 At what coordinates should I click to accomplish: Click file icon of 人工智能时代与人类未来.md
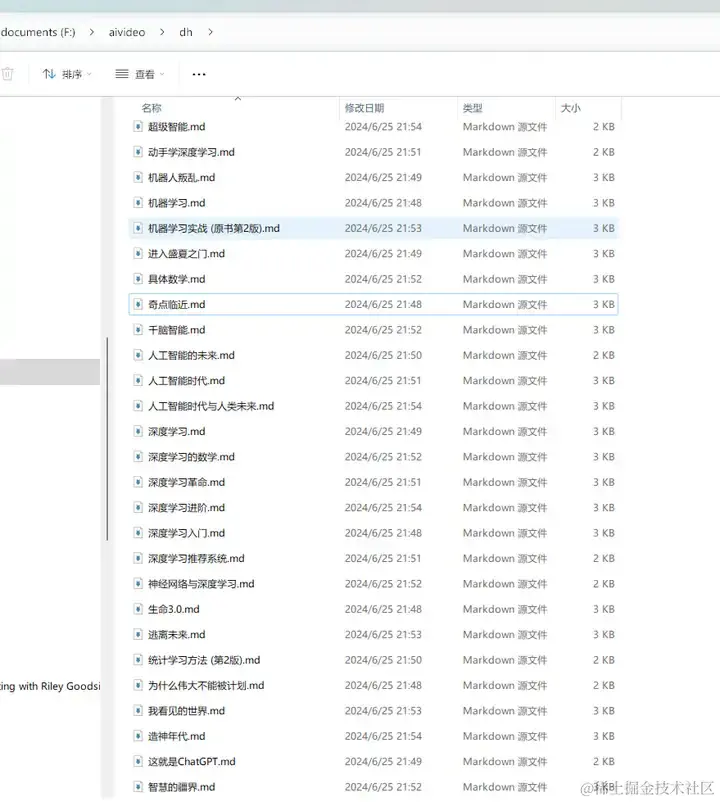[x=138, y=406]
